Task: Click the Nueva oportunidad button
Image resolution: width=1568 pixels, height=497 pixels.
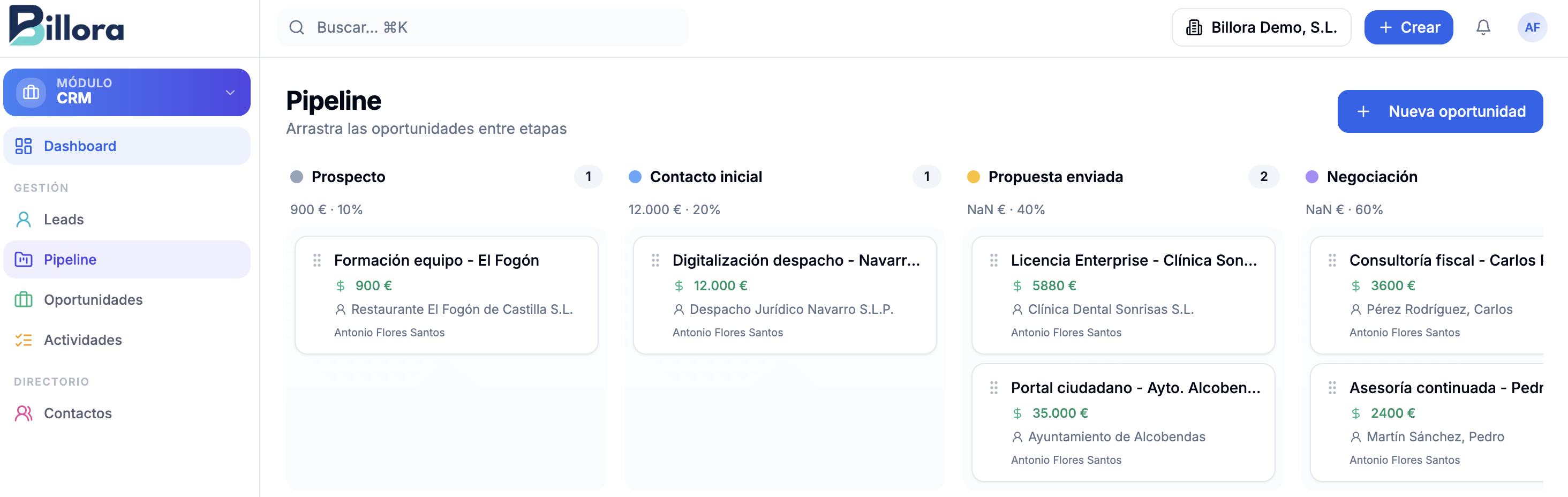Action: click(1440, 111)
